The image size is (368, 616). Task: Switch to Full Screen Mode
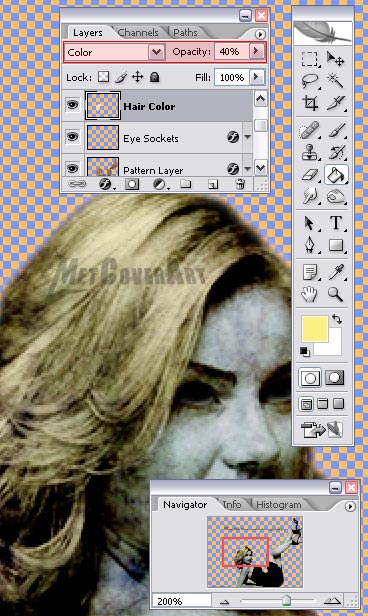(x=338, y=404)
